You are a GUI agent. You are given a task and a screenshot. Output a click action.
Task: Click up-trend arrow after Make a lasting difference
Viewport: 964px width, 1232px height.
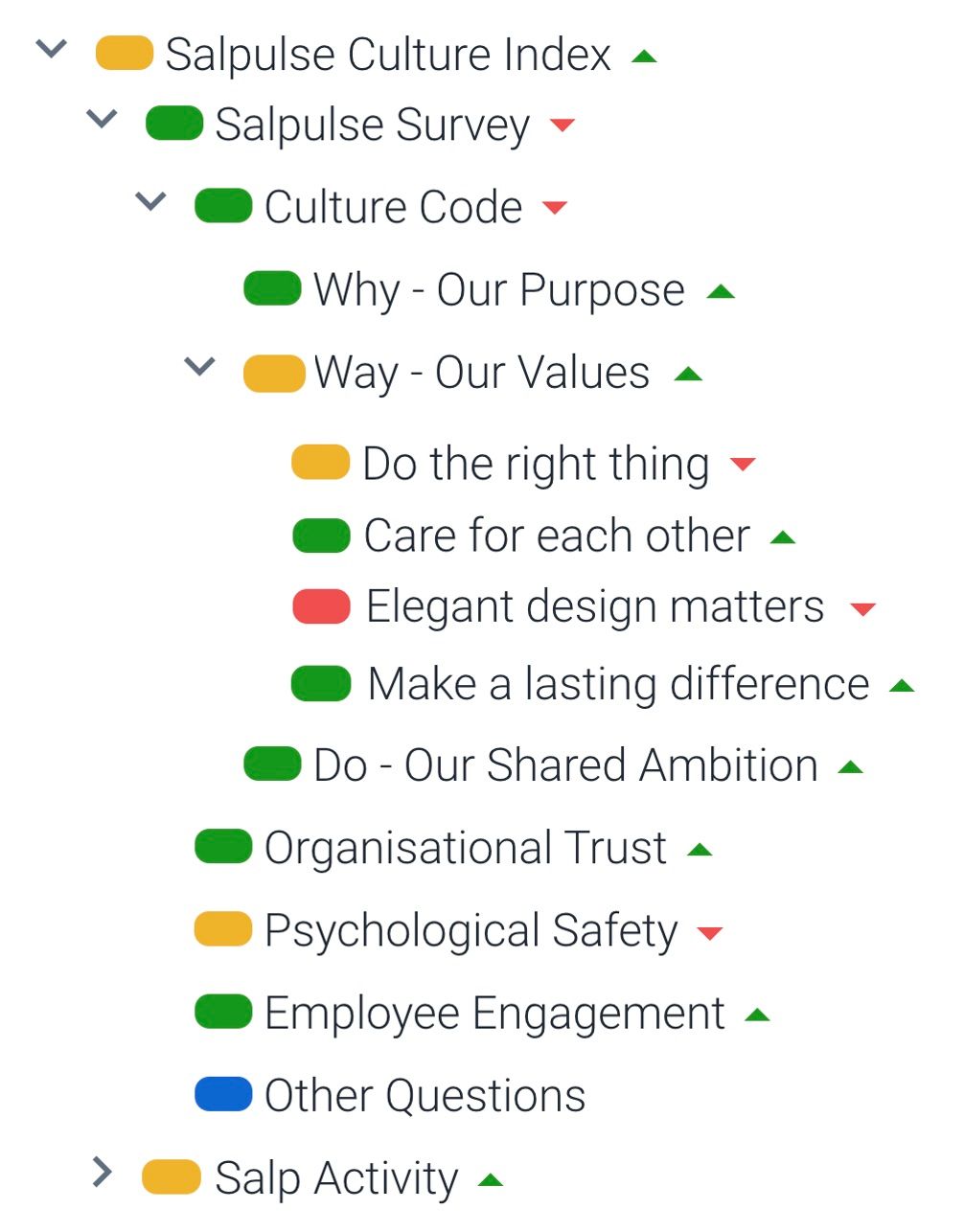902,686
